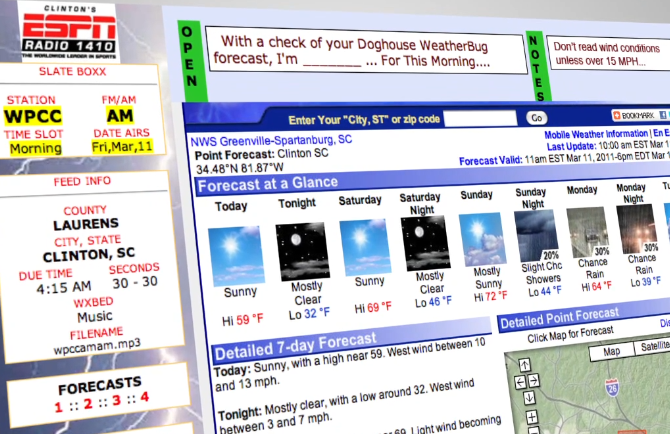Switch map view to Satellite

coord(652,347)
